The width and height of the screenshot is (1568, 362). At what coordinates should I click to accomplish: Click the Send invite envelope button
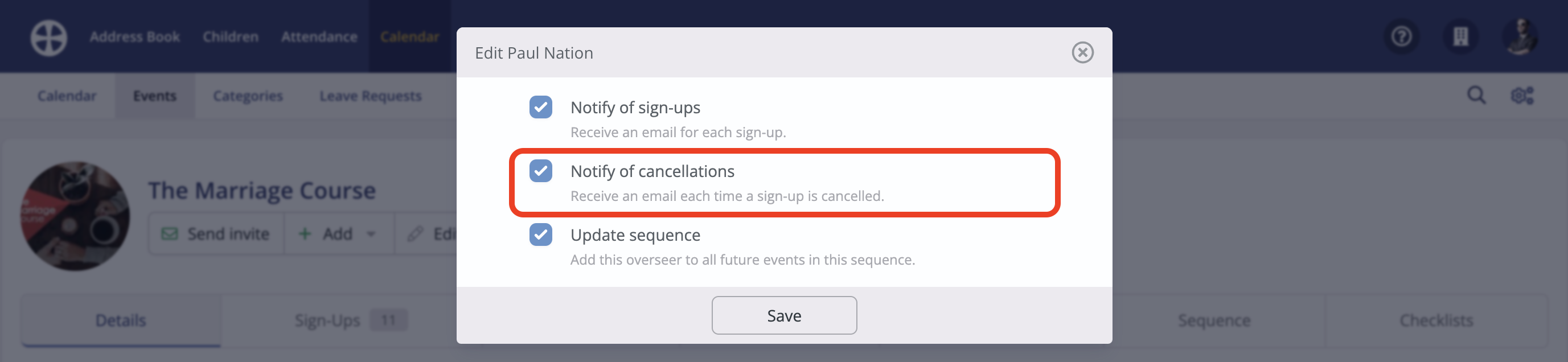215,233
